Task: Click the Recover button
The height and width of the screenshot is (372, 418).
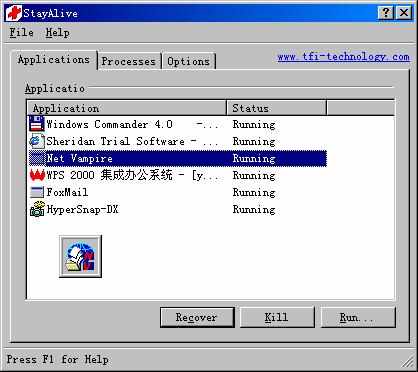Action: [197, 317]
